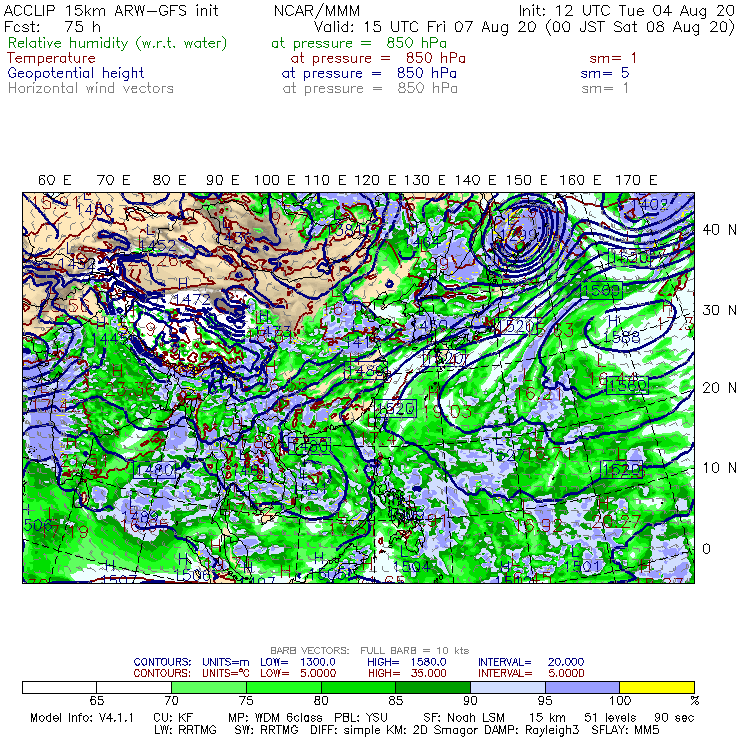This screenshot has width=740, height=740.
Task: Click the '90 sec' timestep text
Action: (x=674, y=718)
